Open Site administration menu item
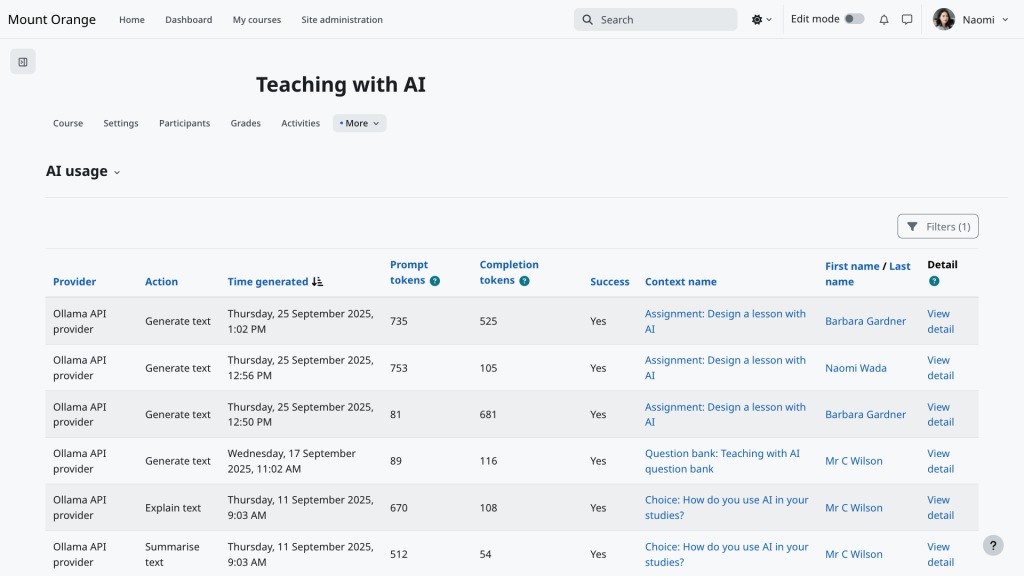This screenshot has height=576, width=1024. point(342,20)
